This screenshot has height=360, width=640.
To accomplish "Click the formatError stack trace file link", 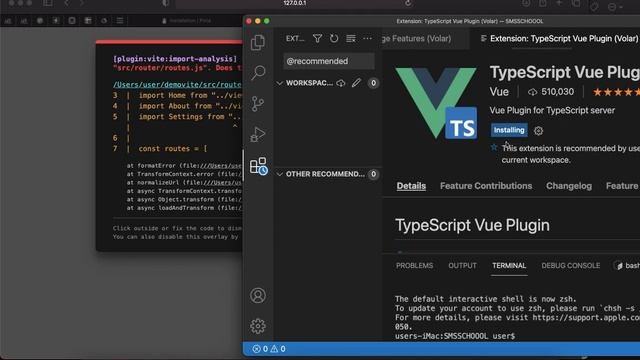I will 221,166.
